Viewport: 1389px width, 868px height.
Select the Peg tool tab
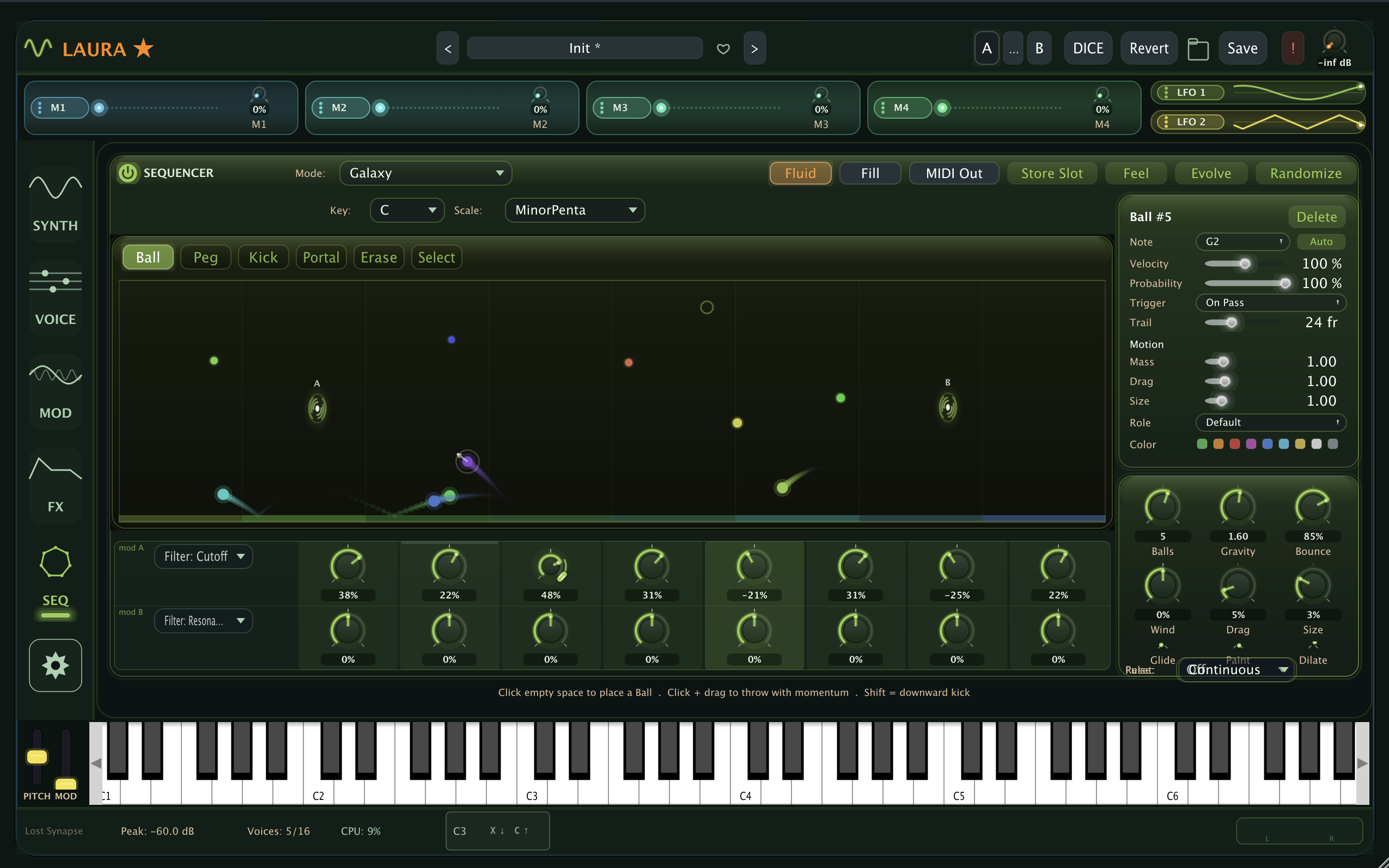coord(205,257)
